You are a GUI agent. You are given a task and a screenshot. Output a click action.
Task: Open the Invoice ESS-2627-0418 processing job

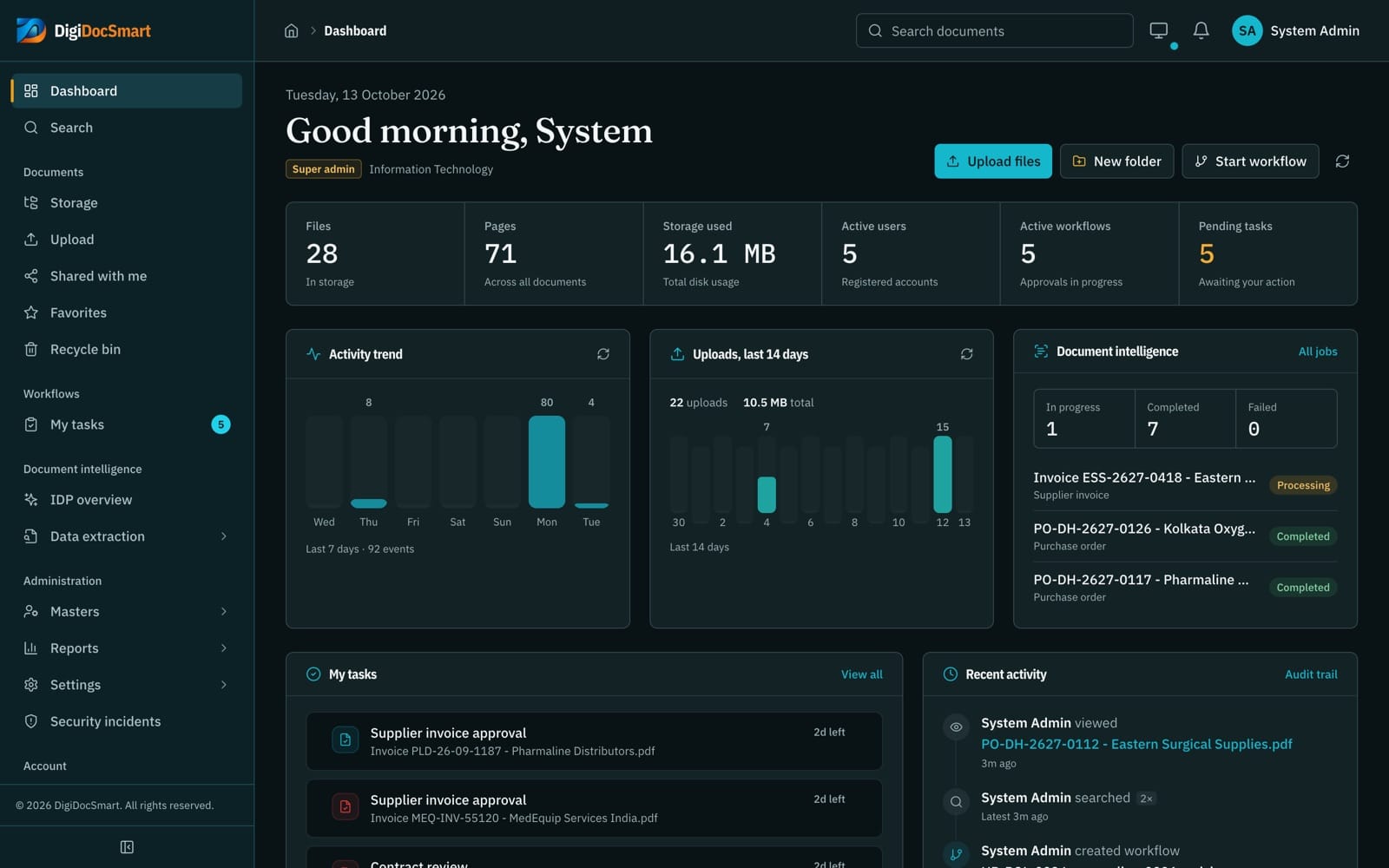pos(1185,485)
